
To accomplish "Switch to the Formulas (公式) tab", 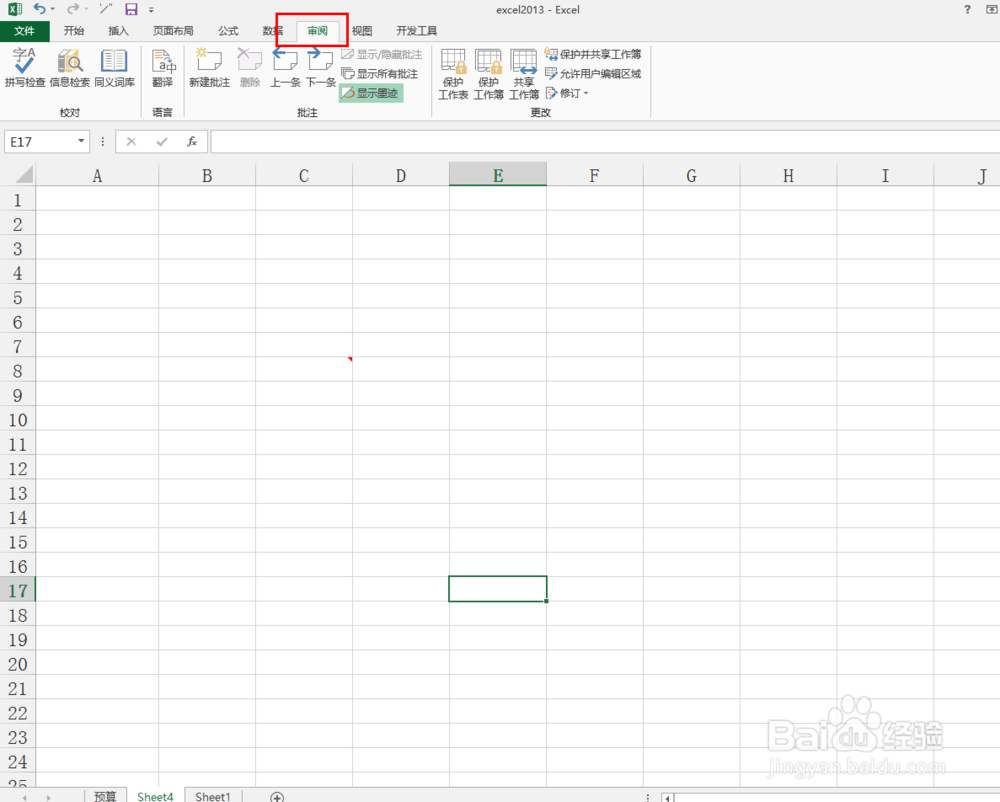I will tap(228, 31).
